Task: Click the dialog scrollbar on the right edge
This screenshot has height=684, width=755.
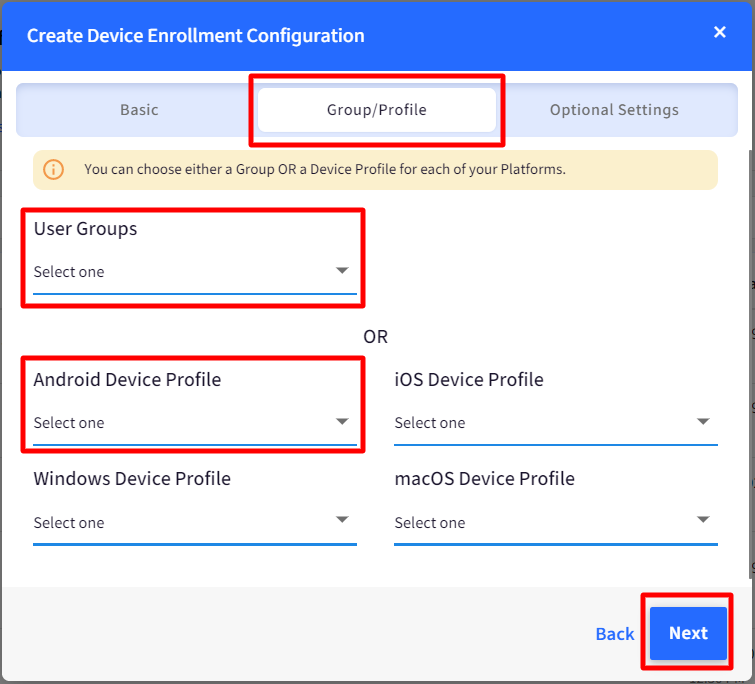Action: pyautogui.click(x=752, y=363)
